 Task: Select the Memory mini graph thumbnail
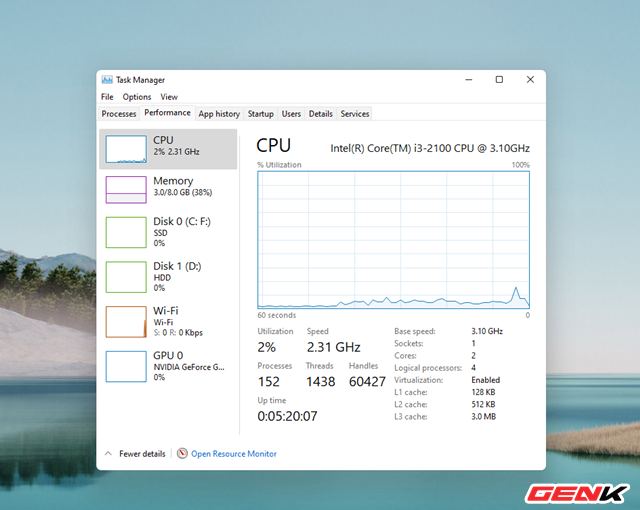point(126,190)
